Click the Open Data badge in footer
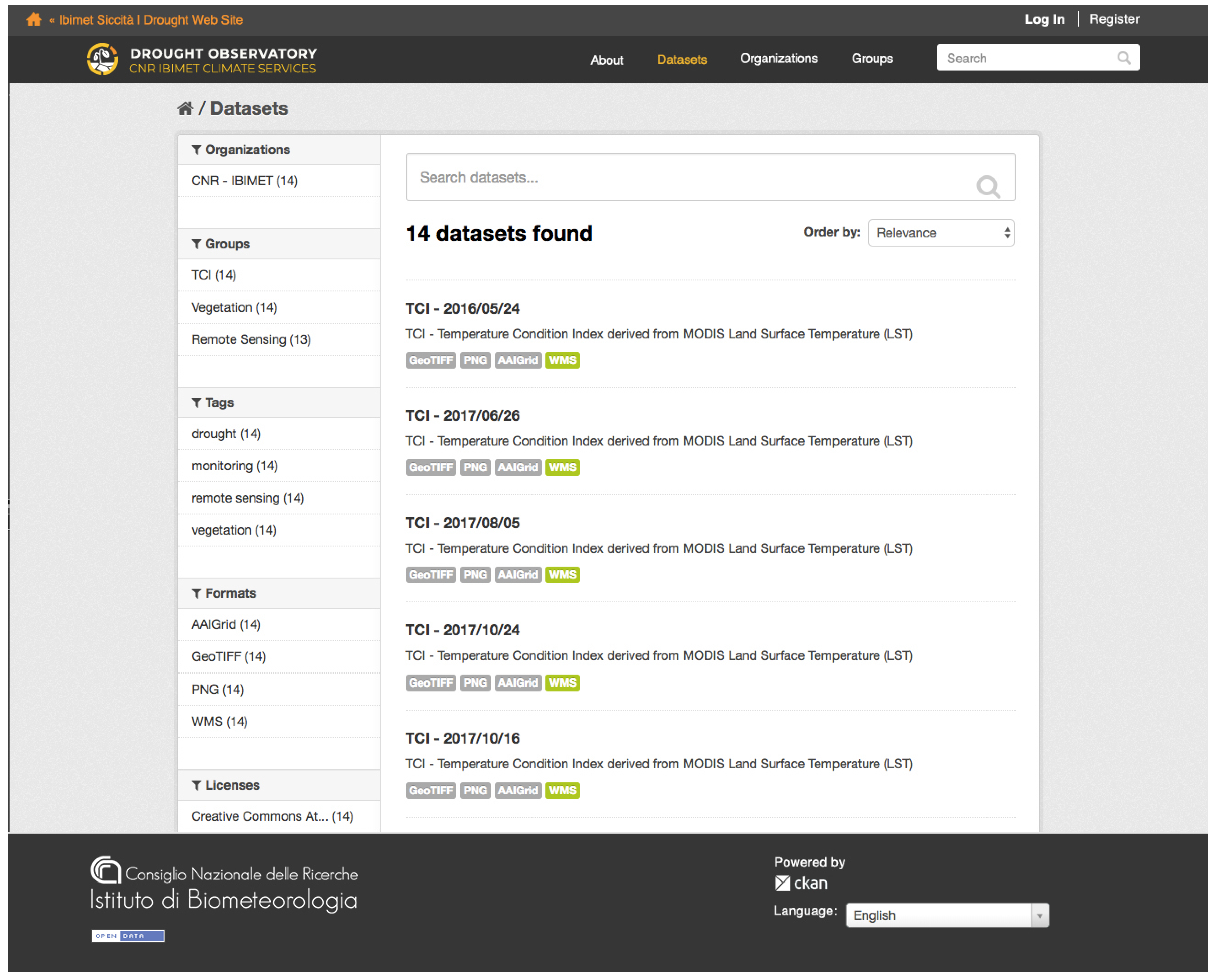The image size is (1215, 980). pos(128,936)
